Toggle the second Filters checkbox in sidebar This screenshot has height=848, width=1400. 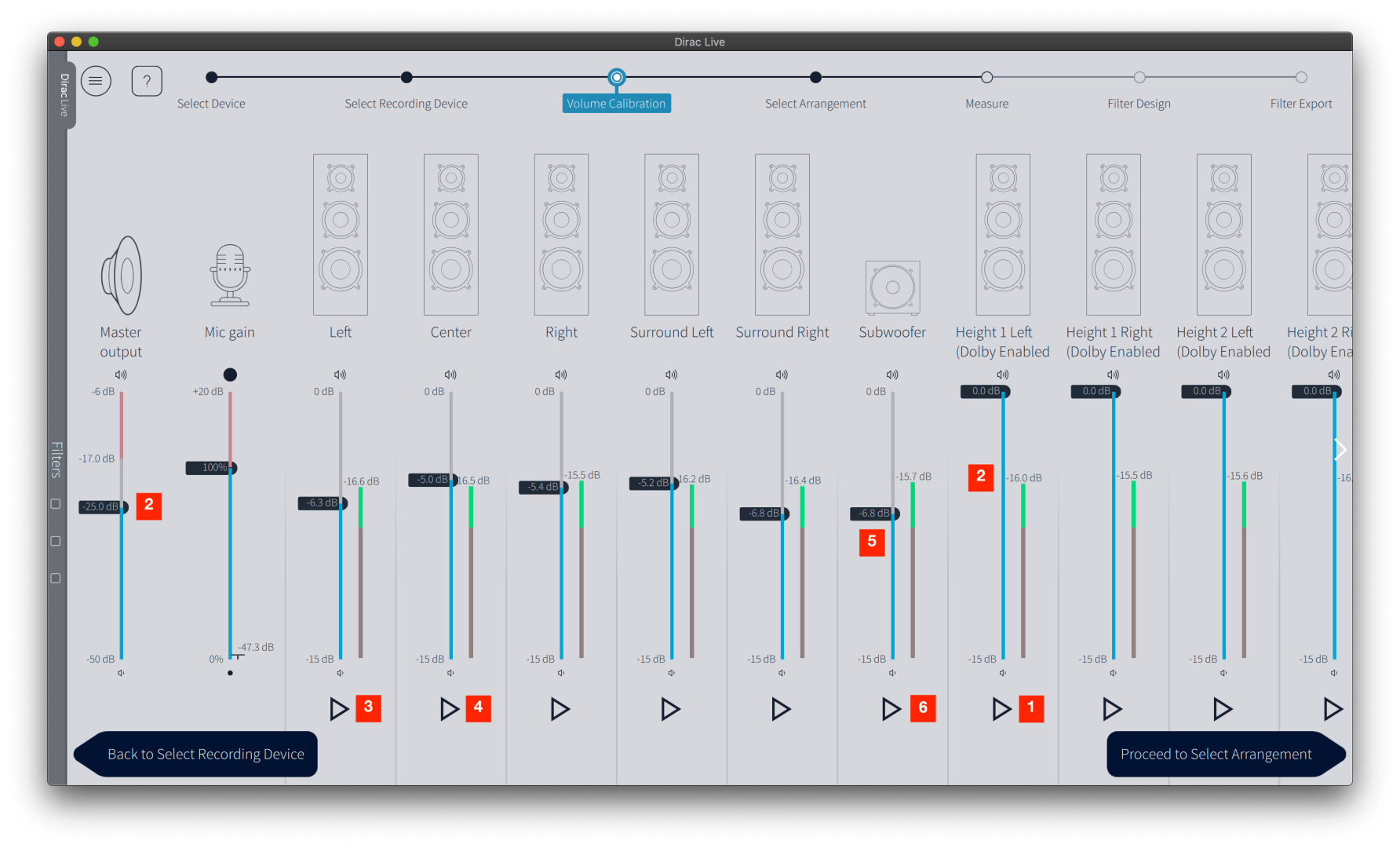coord(56,541)
